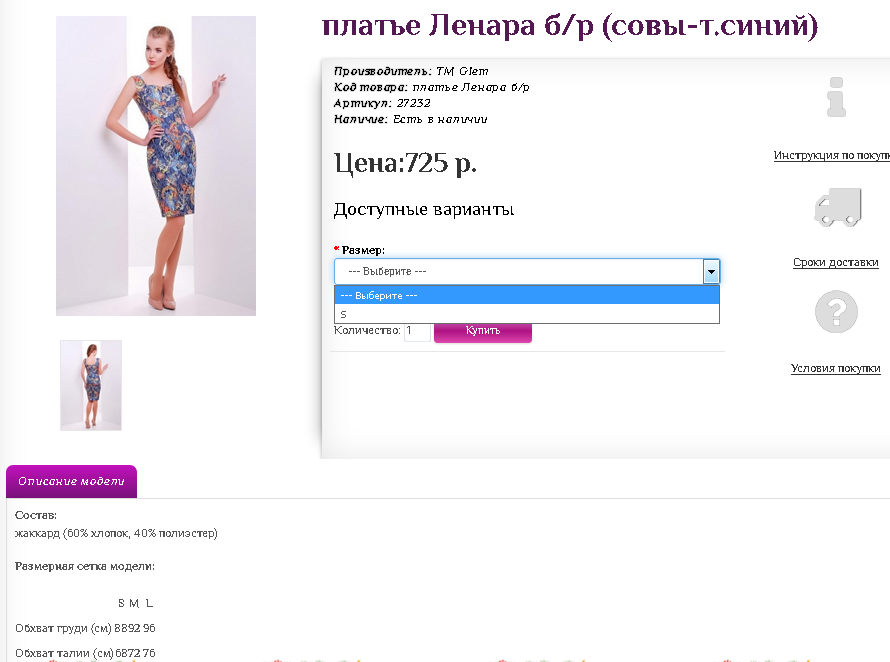
Task: Click the 'Количество' quantity input field
Action: coord(417,331)
